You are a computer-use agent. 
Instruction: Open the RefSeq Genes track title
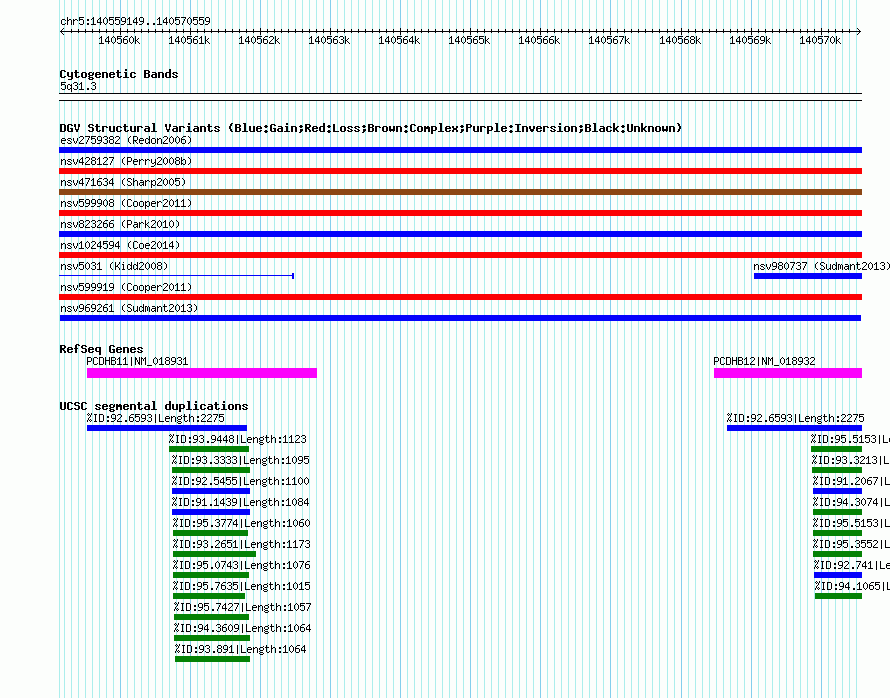click(101, 349)
